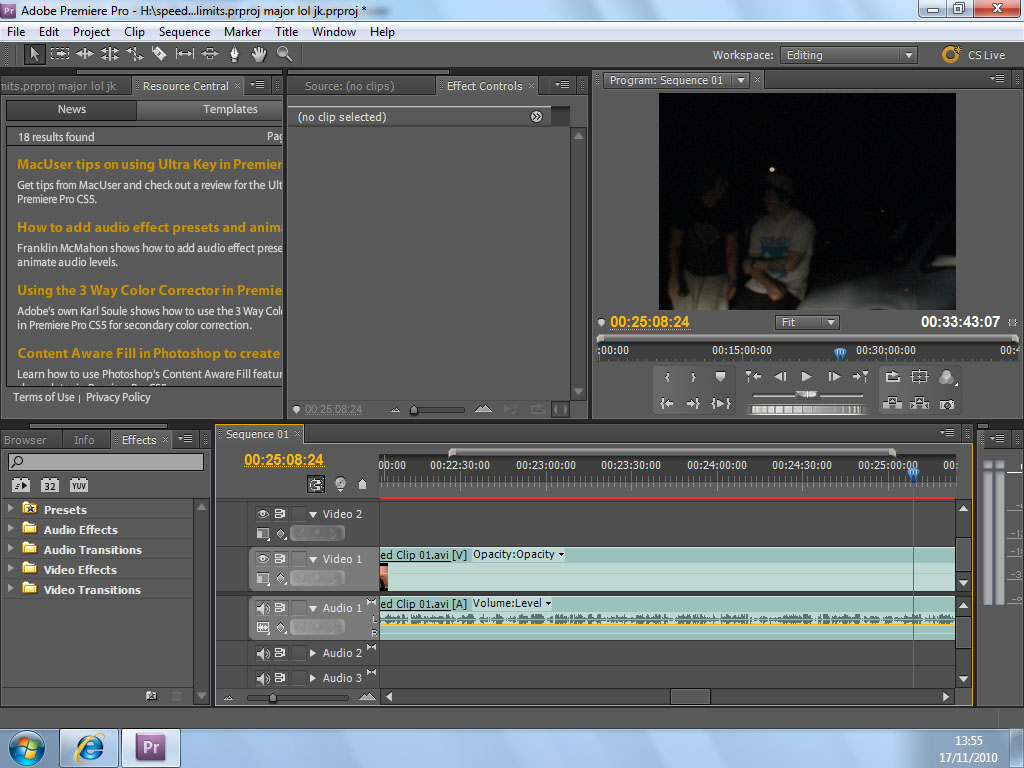
Task: Toggle Safe Margins in Program monitor
Action: [920, 377]
